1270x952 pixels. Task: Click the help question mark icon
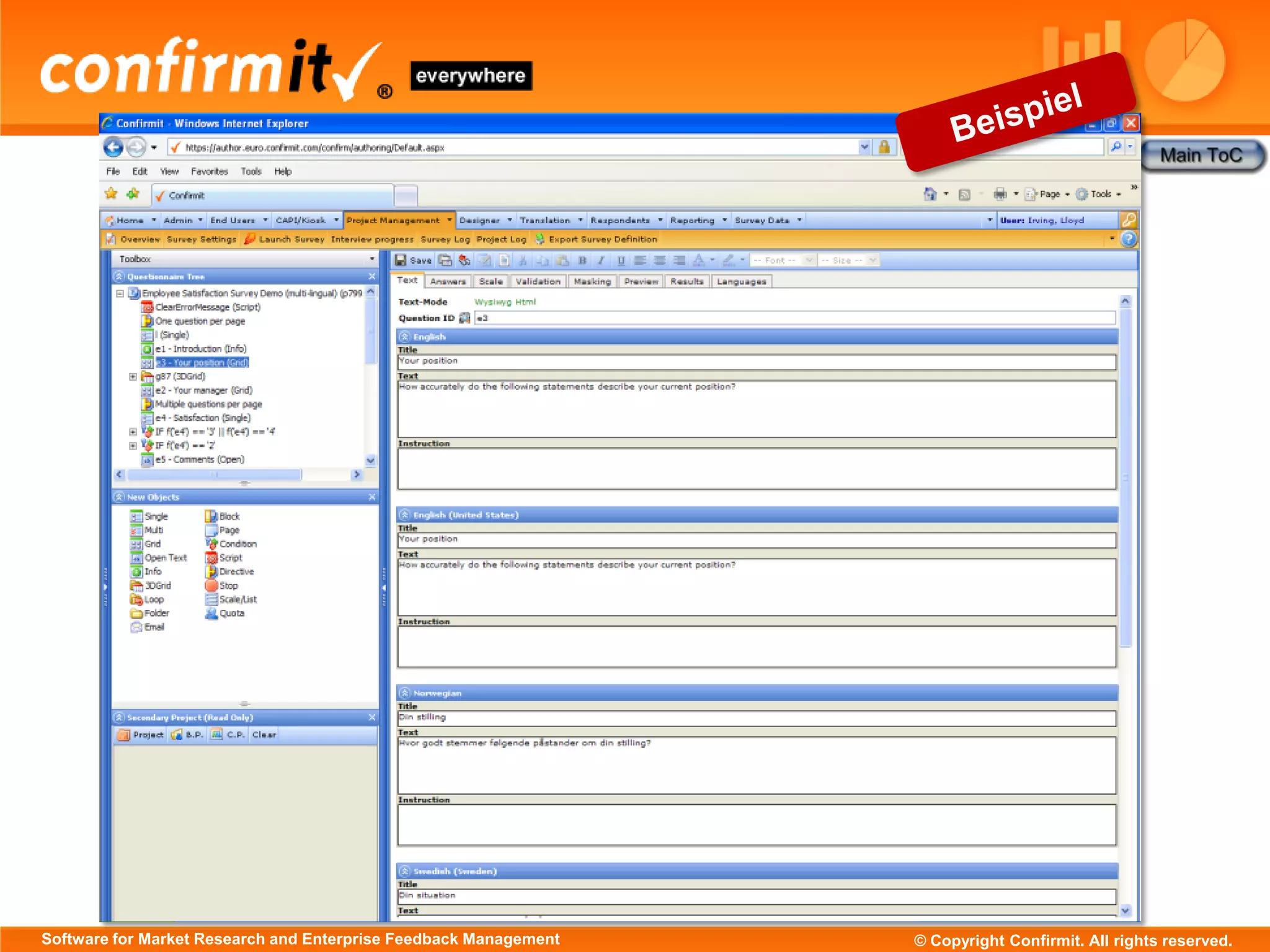click(x=1129, y=239)
